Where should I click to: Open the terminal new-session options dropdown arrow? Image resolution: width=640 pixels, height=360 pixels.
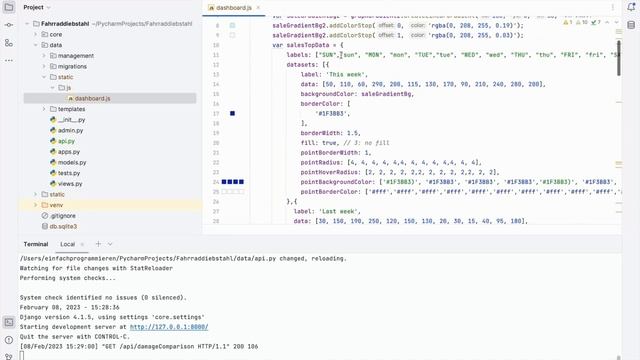point(110,244)
